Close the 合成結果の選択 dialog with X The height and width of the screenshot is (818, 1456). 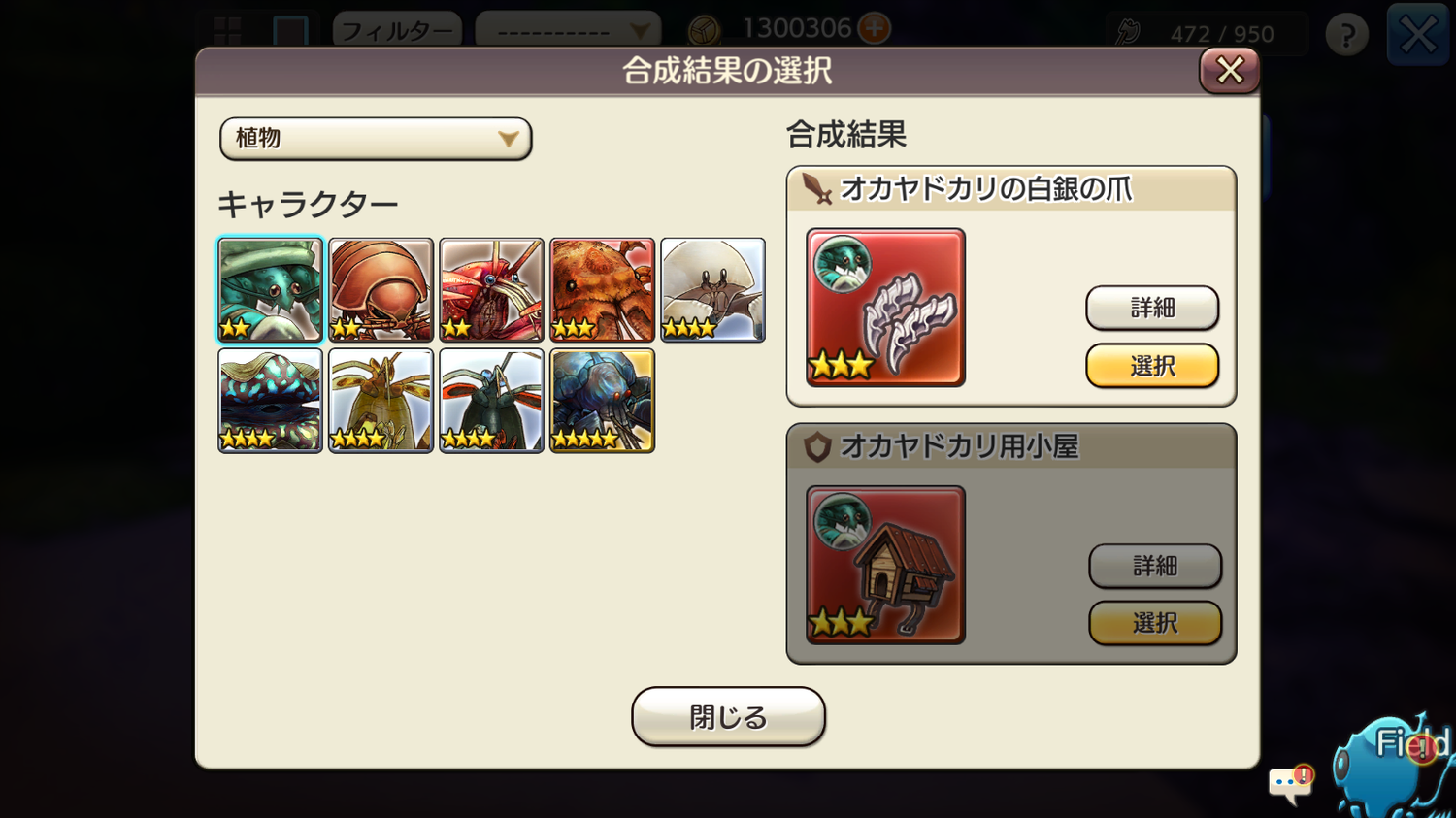click(1230, 70)
